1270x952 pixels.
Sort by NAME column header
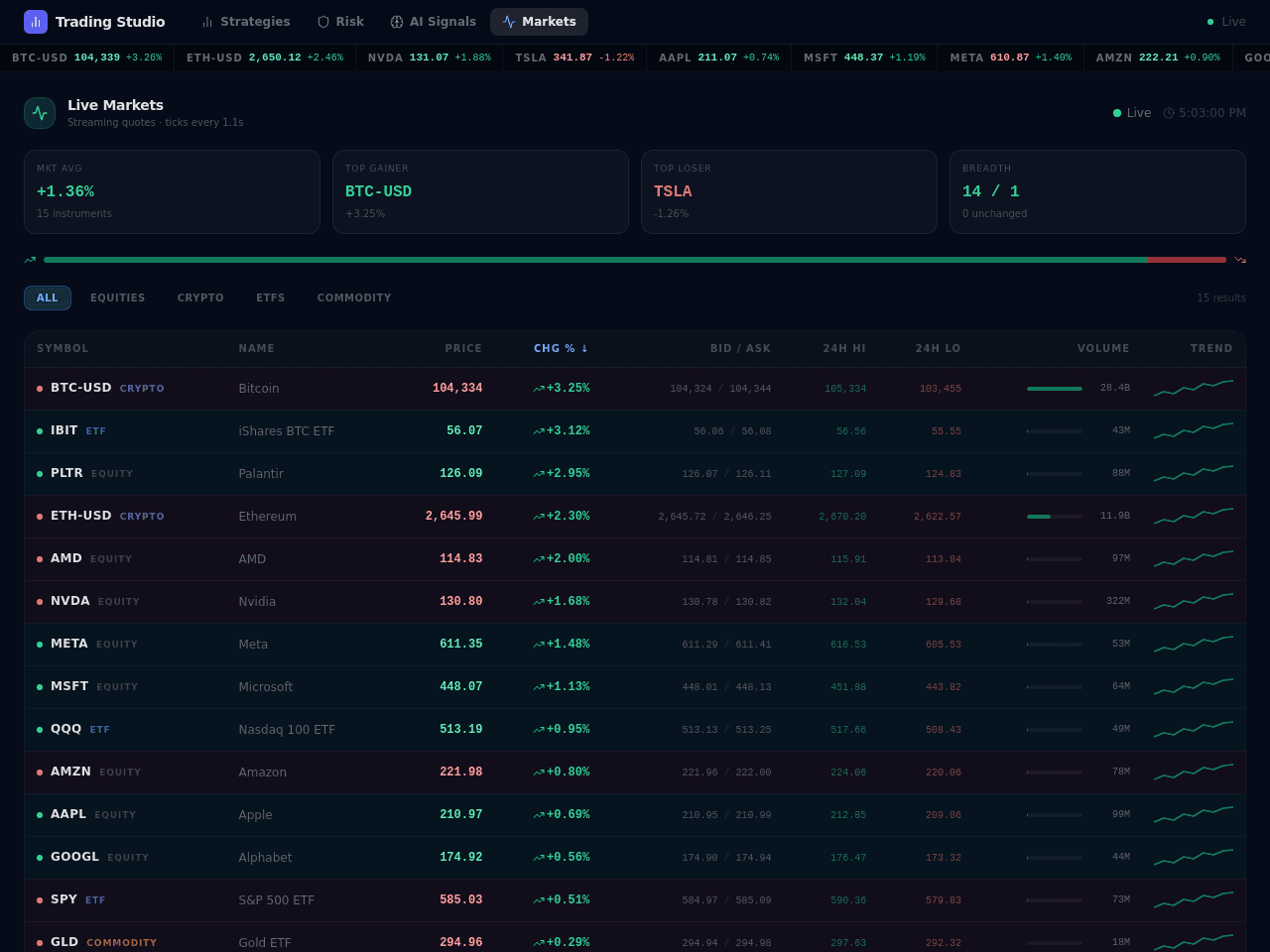coord(257,349)
